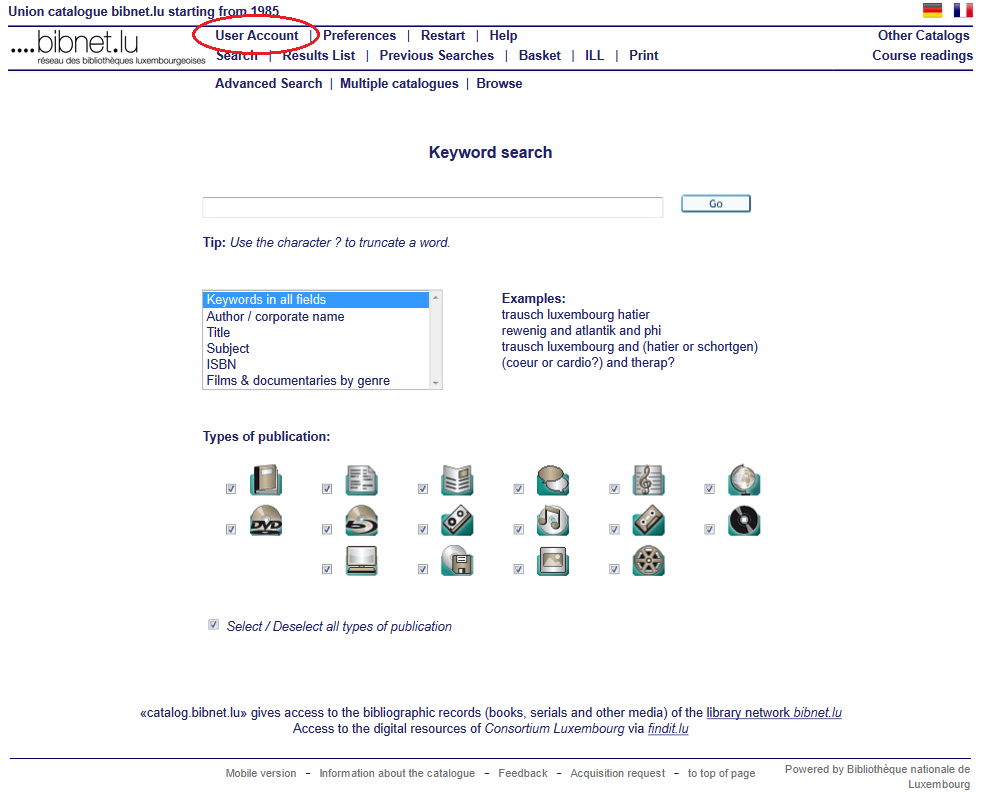
Task: Select Author / corporate name in list
Action: pyautogui.click(x=317, y=317)
